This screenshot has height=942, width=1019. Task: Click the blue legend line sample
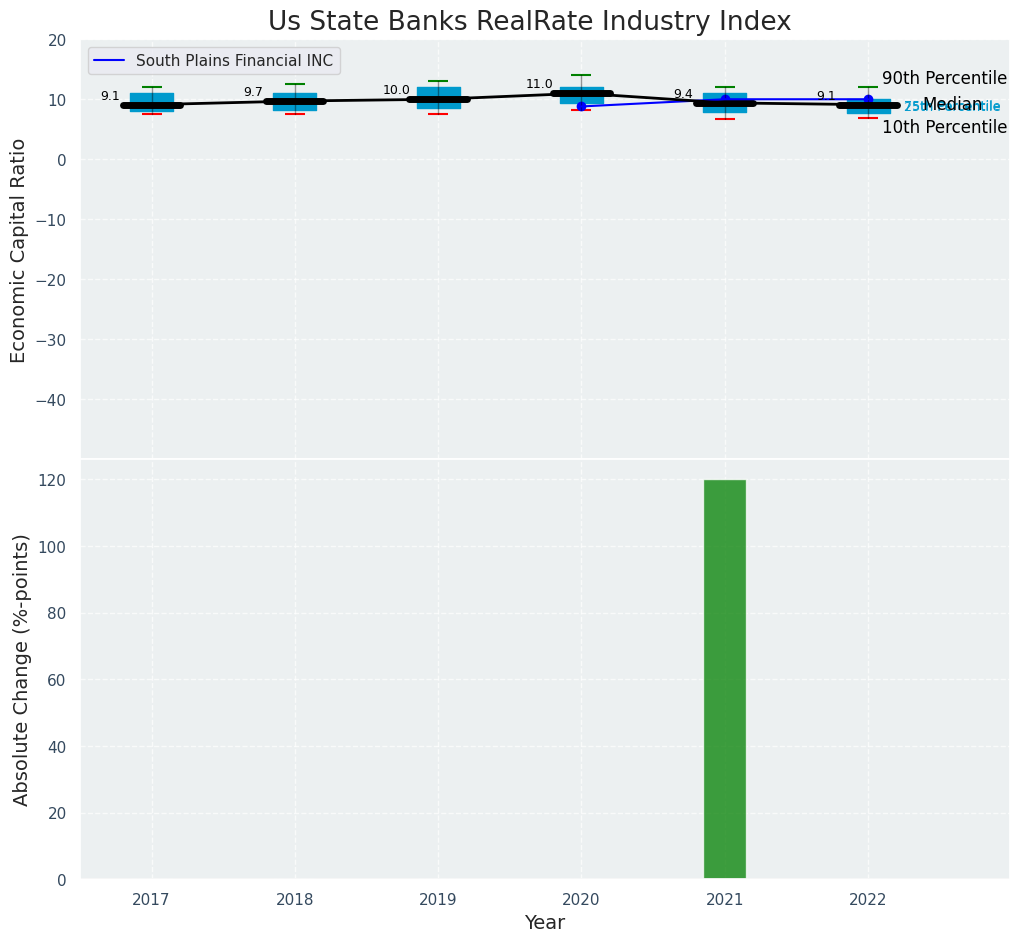pyautogui.click(x=108, y=61)
